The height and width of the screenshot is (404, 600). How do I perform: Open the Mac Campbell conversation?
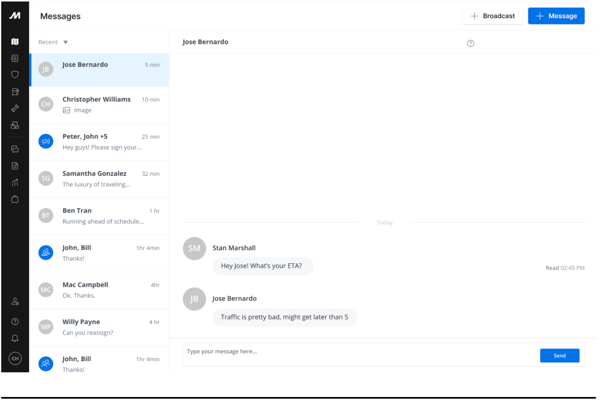tap(99, 290)
